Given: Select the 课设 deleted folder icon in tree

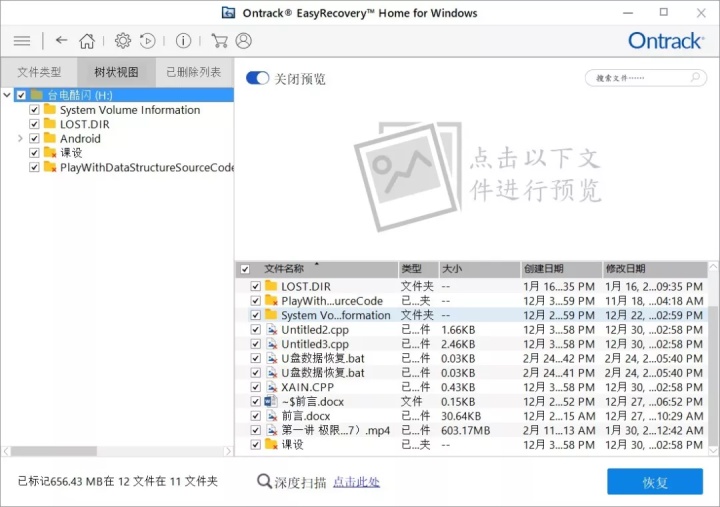Looking at the screenshot, I should [50, 152].
